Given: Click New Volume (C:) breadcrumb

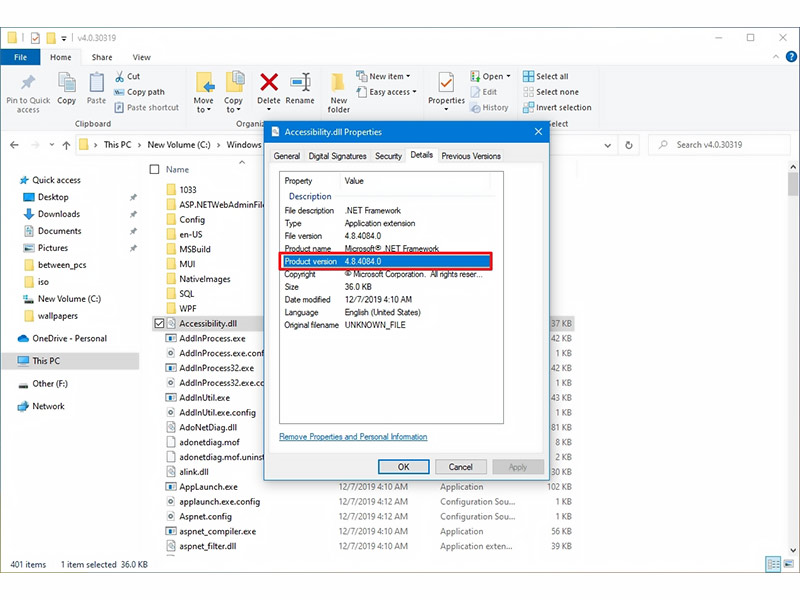Looking at the screenshot, I should click(179, 145).
